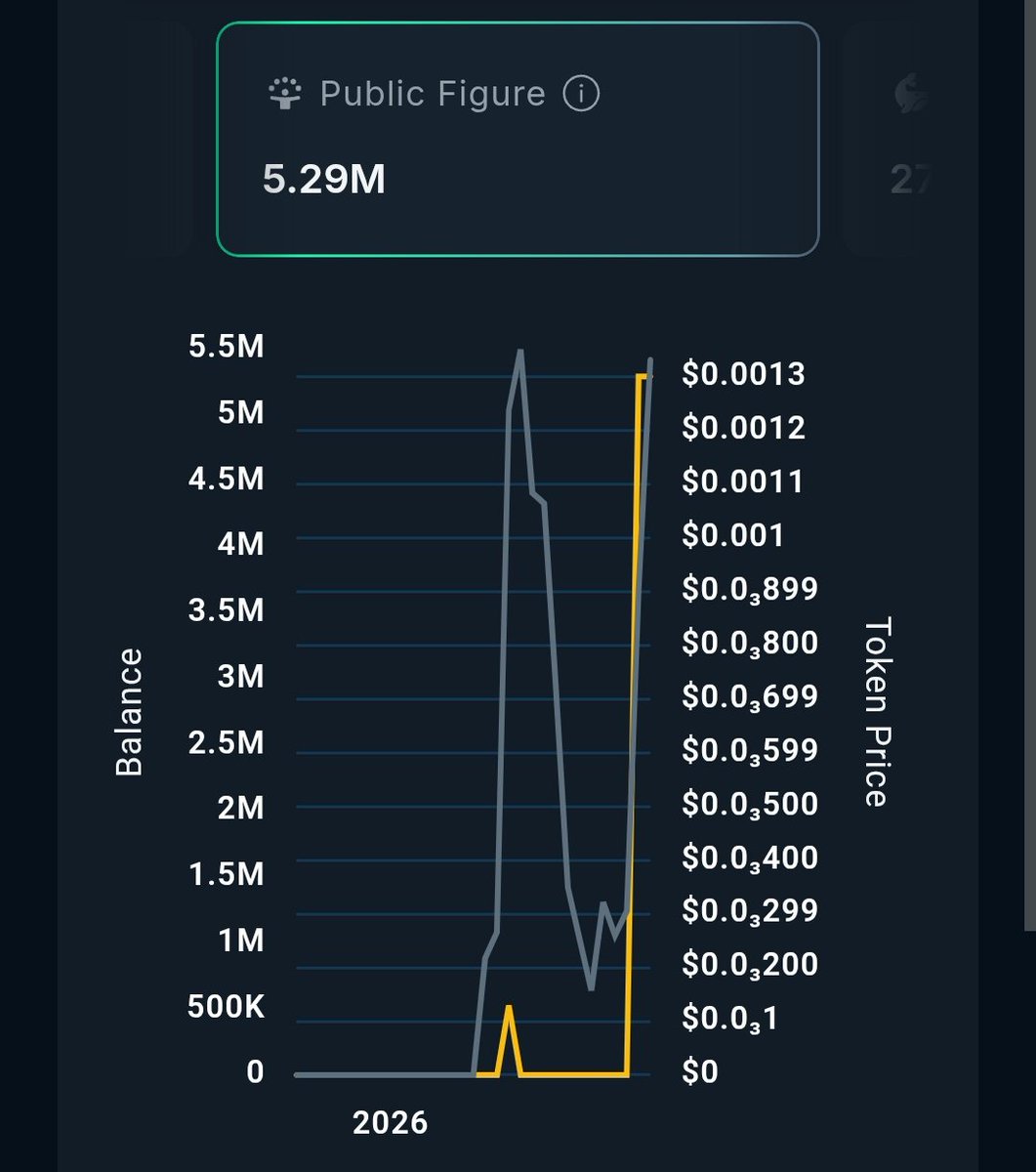Viewport: 1036px width, 1172px height.
Task: Click the vertical Token Price axis title
Action: pos(877,710)
